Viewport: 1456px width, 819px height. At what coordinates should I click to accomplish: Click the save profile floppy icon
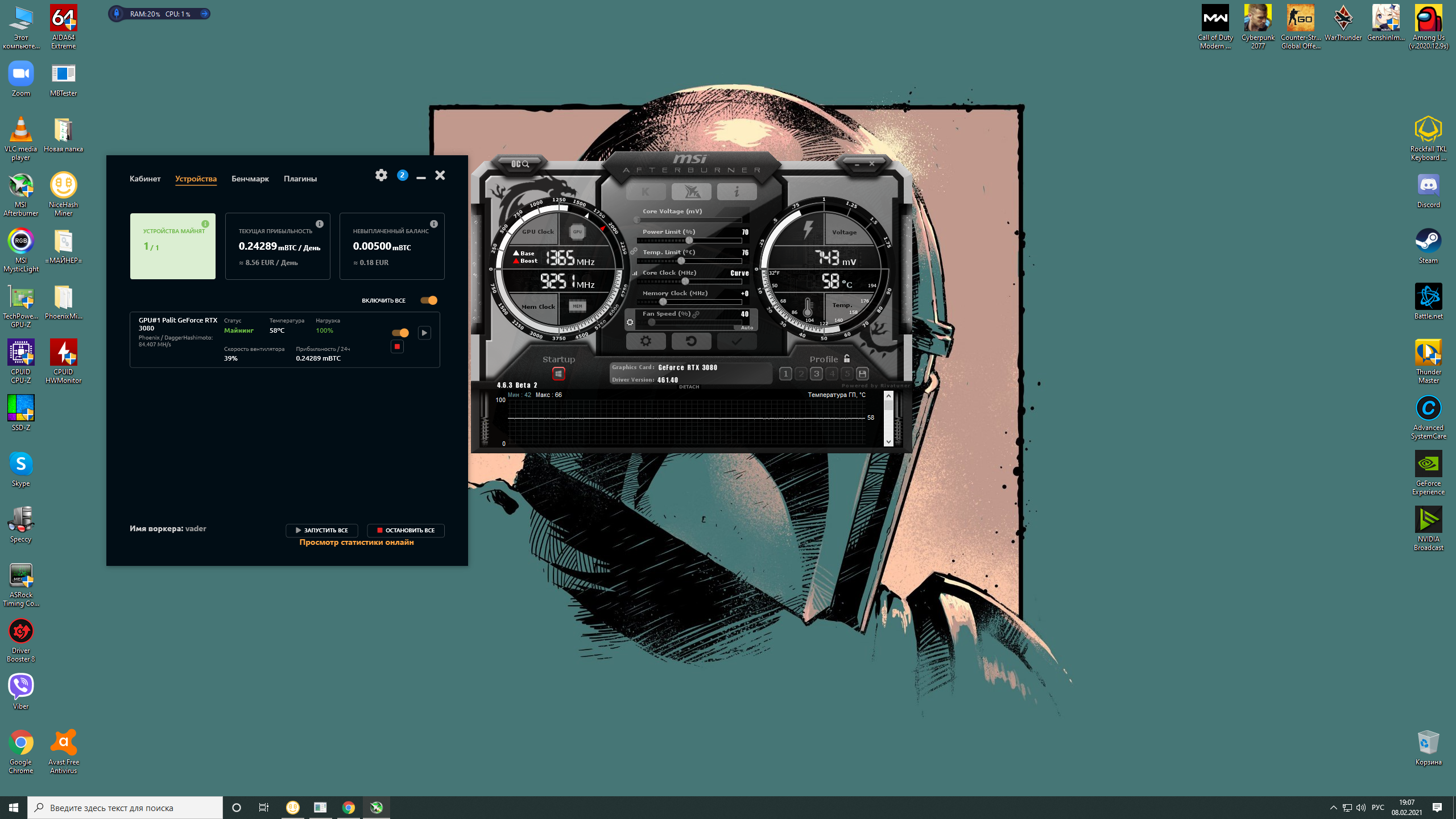point(862,374)
